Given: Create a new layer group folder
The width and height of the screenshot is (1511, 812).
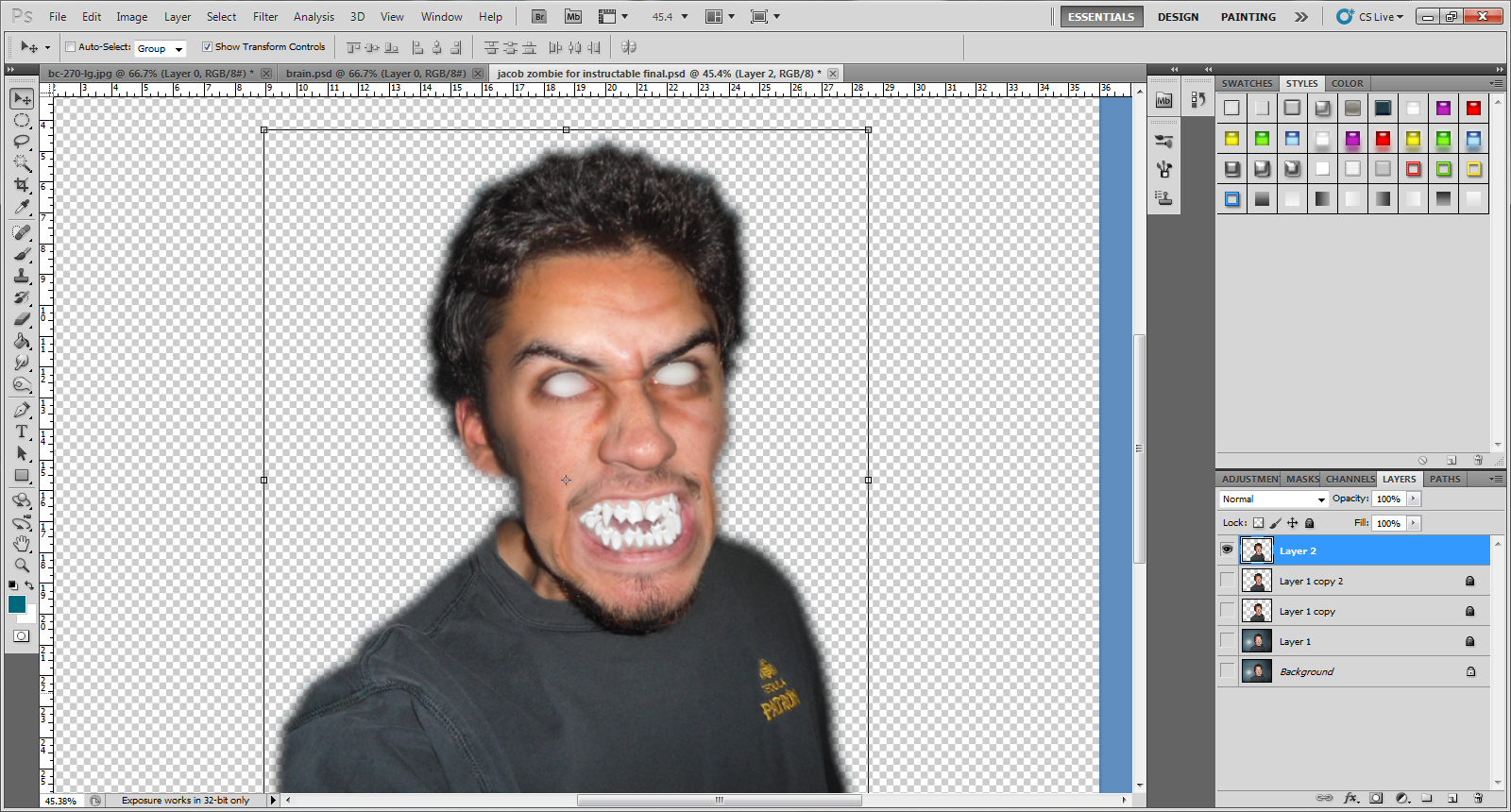Looking at the screenshot, I should pyautogui.click(x=1427, y=798).
